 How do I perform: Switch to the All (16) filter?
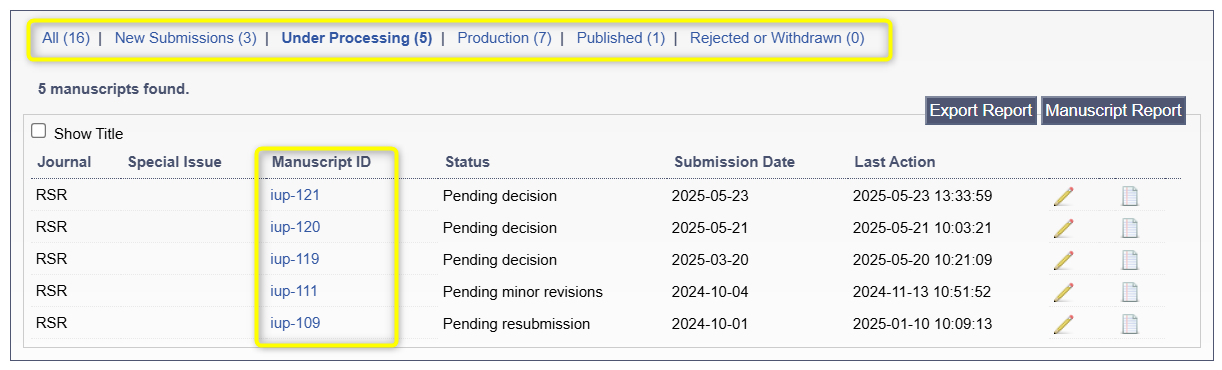click(x=66, y=38)
